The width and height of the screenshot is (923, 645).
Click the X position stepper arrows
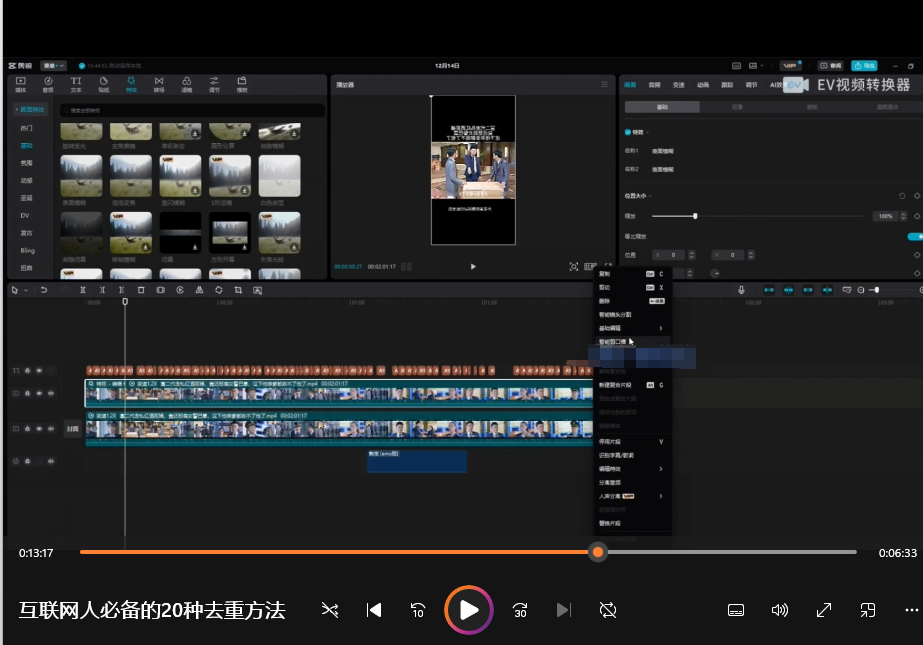[x=692, y=255]
